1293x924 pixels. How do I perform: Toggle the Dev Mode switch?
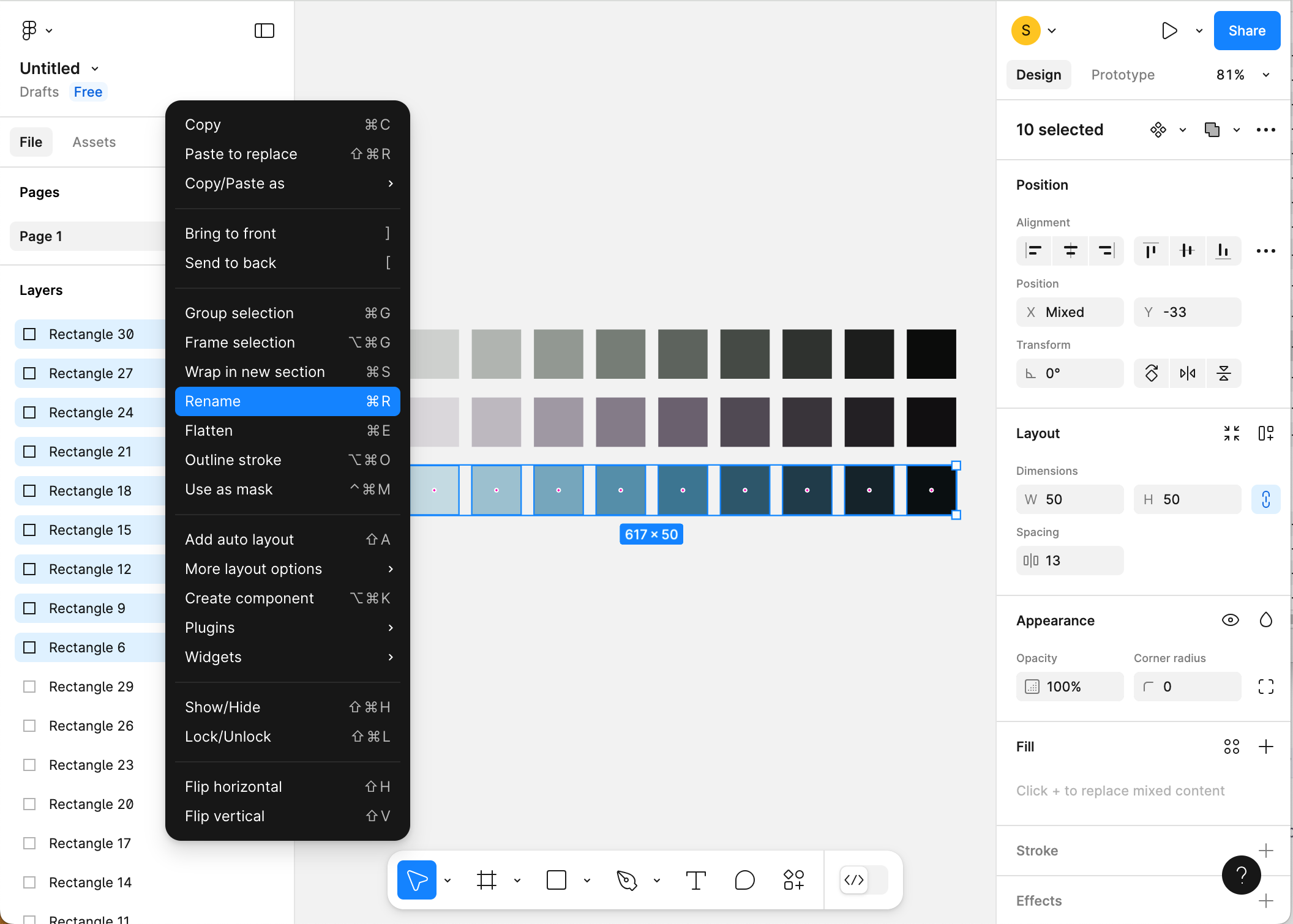(864, 880)
